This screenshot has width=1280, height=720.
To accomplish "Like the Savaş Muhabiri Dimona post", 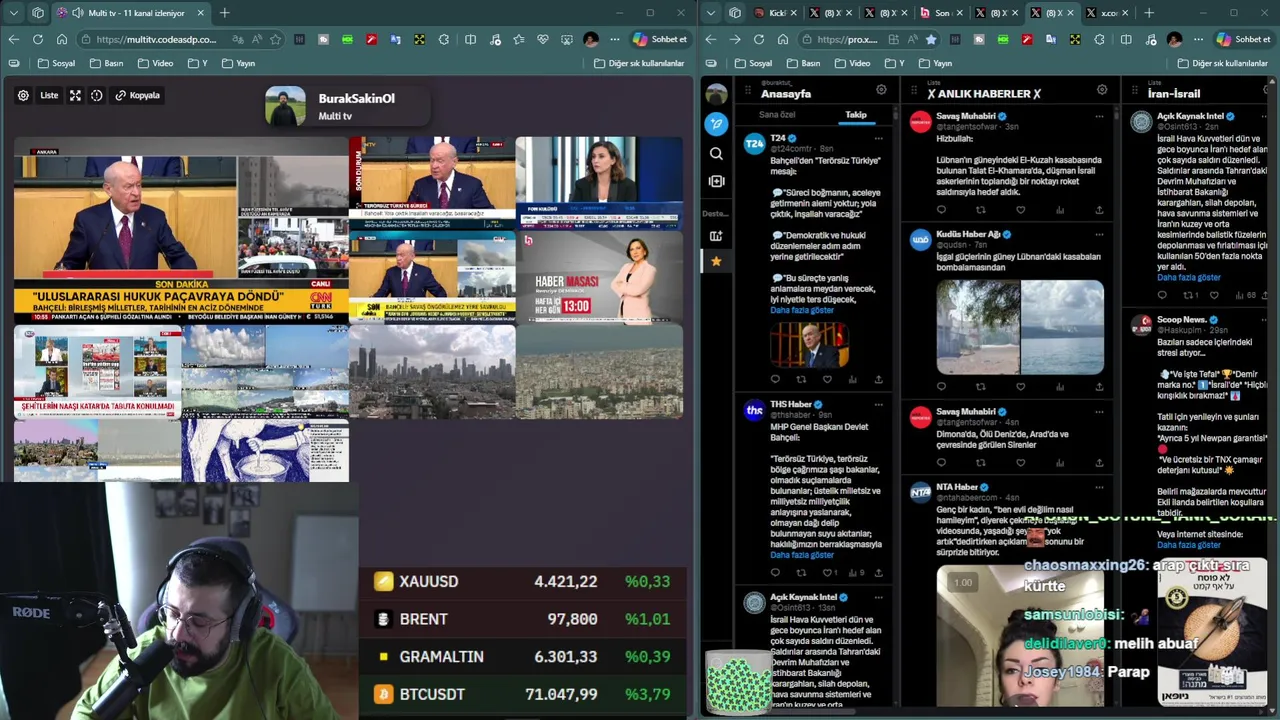I will pyautogui.click(x=1020, y=463).
